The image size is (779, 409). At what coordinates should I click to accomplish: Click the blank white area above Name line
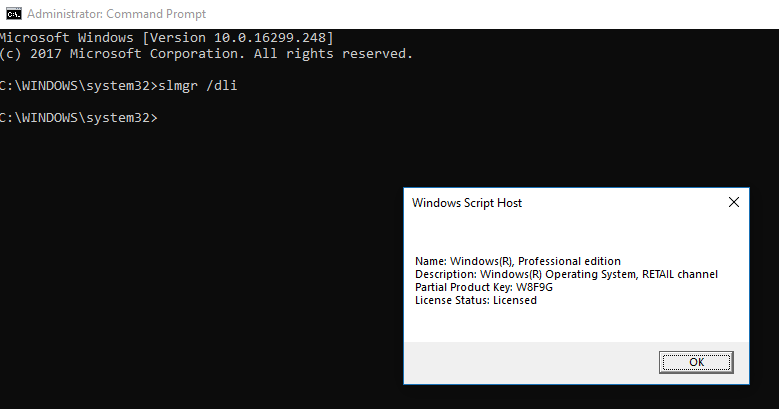(576, 234)
